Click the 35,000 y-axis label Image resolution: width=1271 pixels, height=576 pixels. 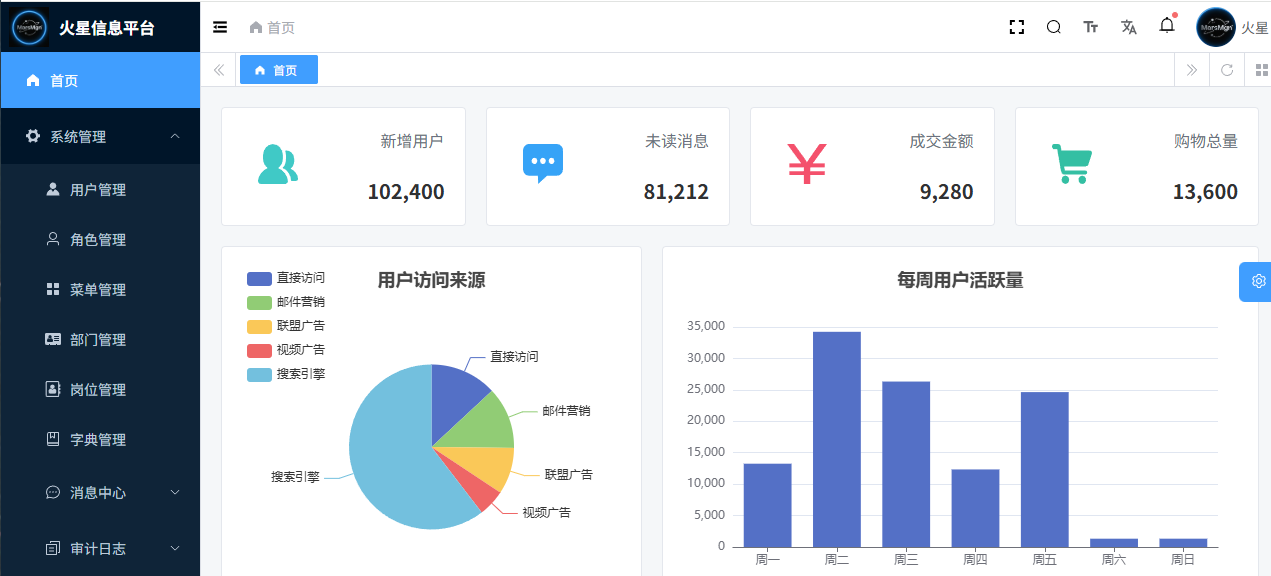point(706,326)
